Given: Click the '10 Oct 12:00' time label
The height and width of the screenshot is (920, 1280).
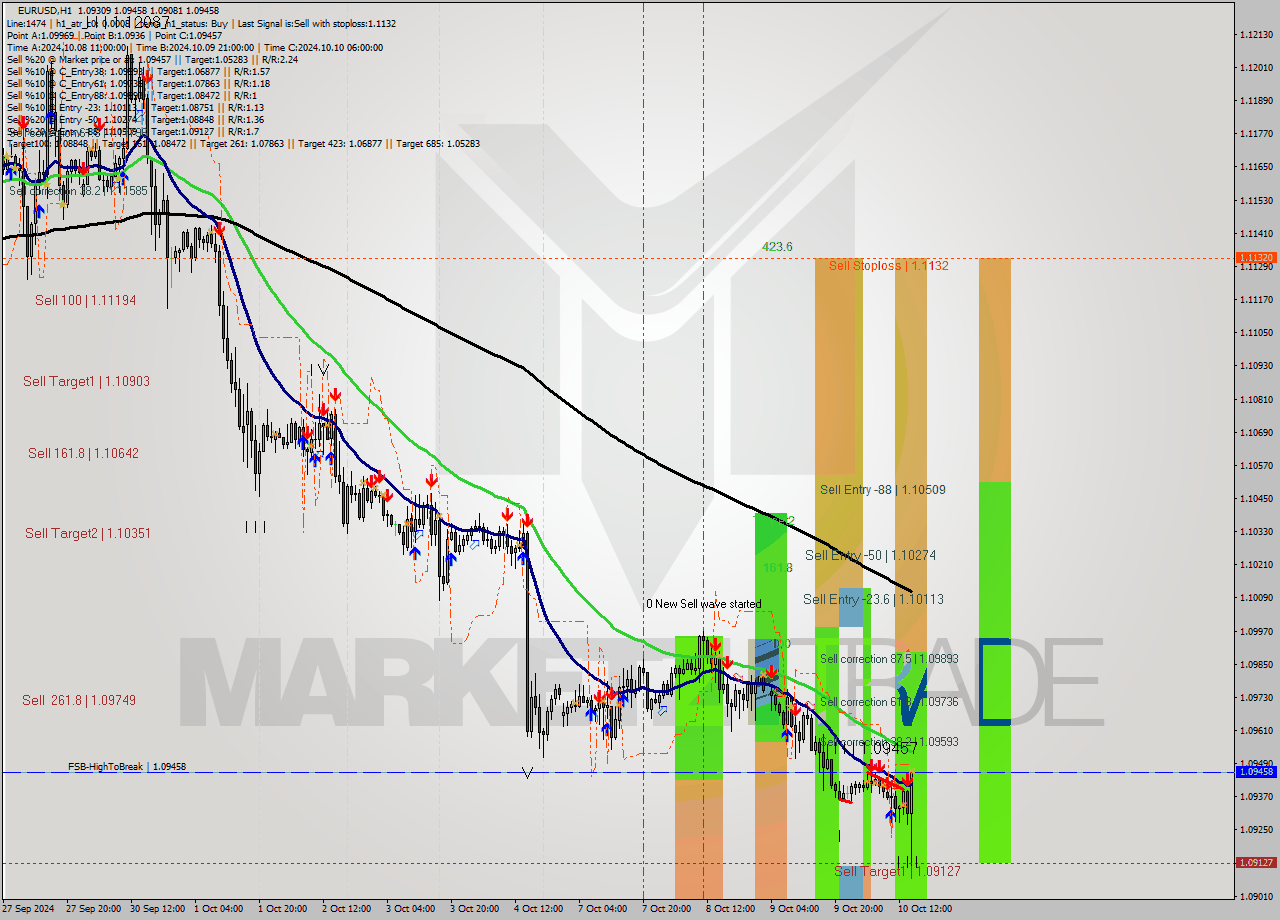Looking at the screenshot, I should click(x=924, y=909).
